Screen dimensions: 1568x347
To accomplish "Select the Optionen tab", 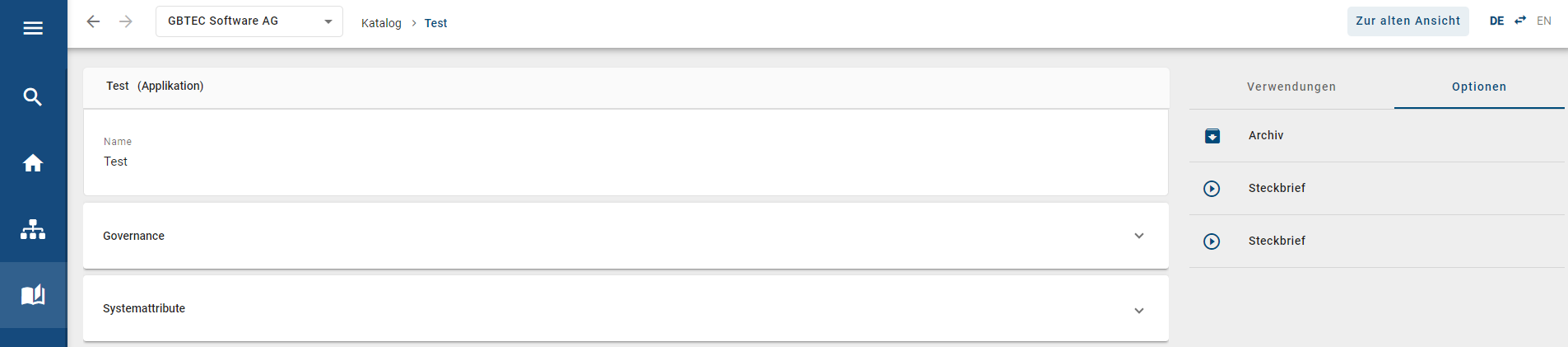I will tap(1479, 87).
